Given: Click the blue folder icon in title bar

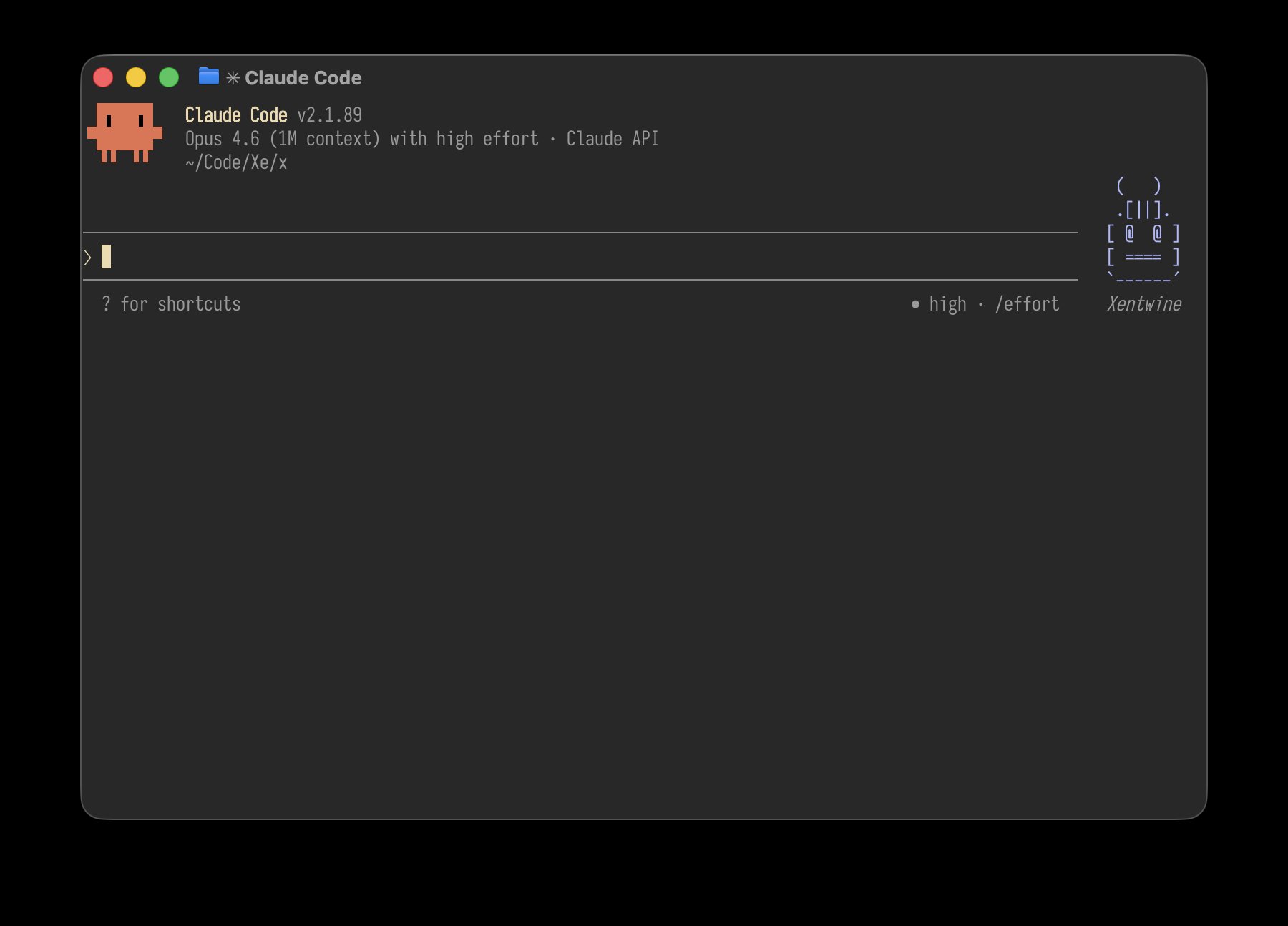Looking at the screenshot, I should (208, 76).
